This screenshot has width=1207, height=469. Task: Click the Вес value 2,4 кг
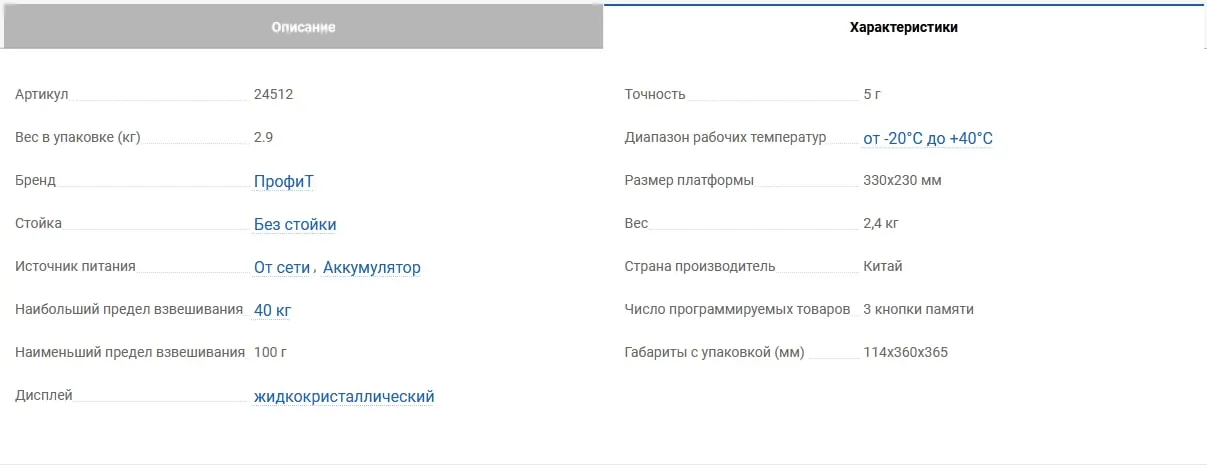(x=879, y=223)
